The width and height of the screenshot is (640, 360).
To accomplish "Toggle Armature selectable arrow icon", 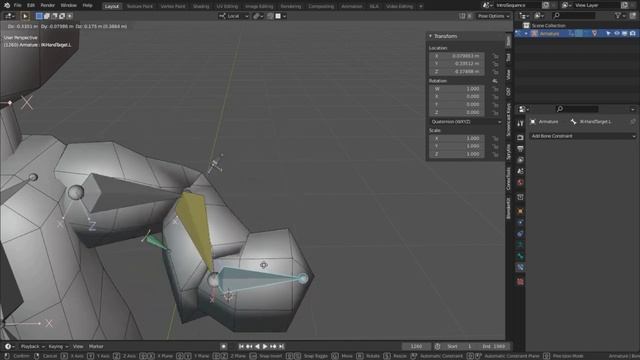I will [x=609, y=33].
